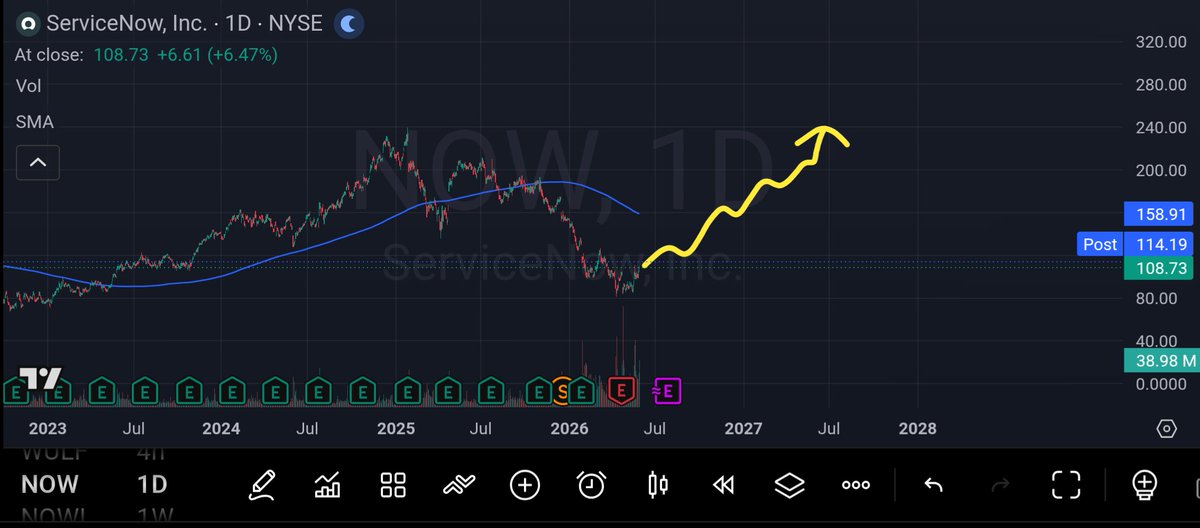Tap the Post 114.19 price label

(1135, 244)
